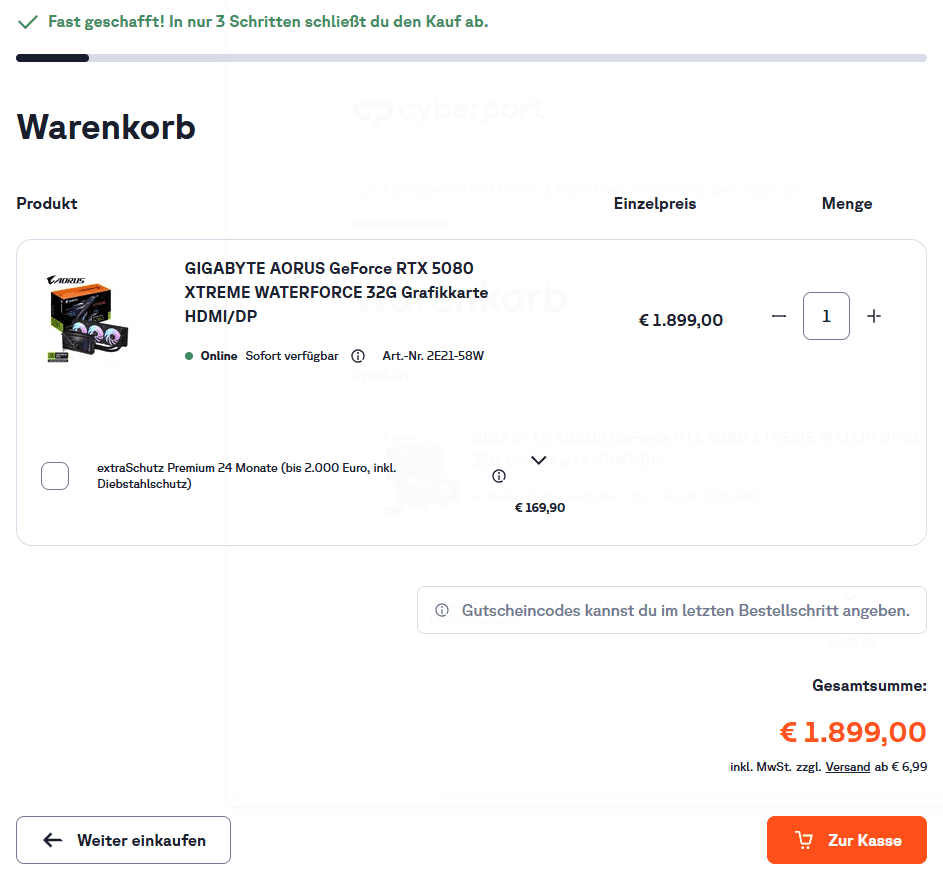
Task: Click the quantity input field showing 1
Action: pyautogui.click(x=826, y=316)
